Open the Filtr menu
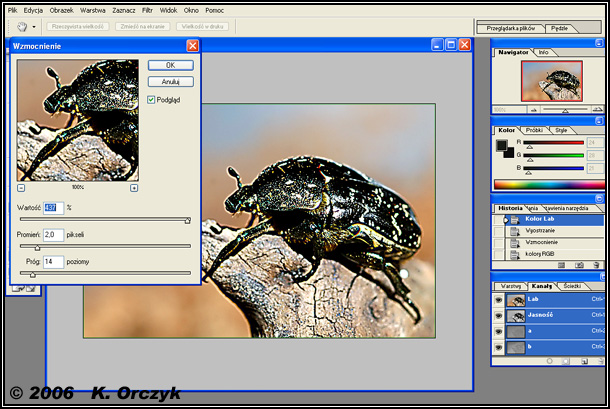Image resolution: width=610 pixels, height=409 pixels. (147, 9)
